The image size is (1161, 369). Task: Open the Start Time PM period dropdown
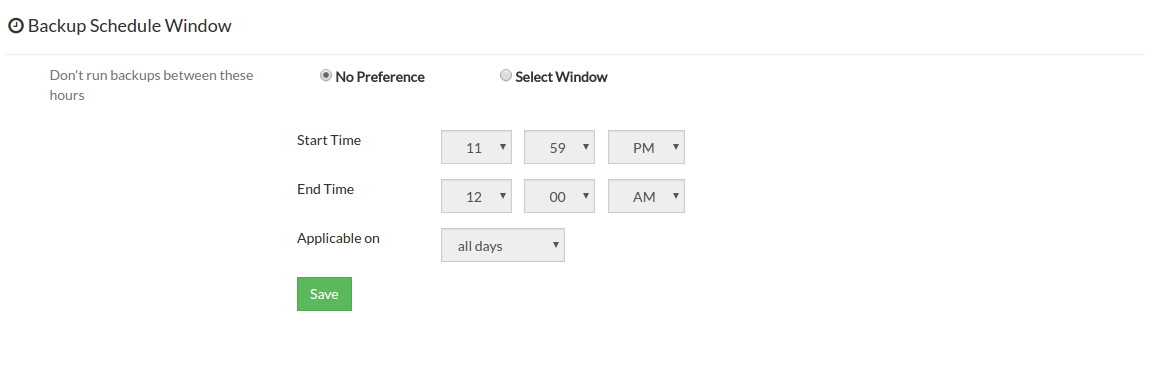[x=646, y=147]
